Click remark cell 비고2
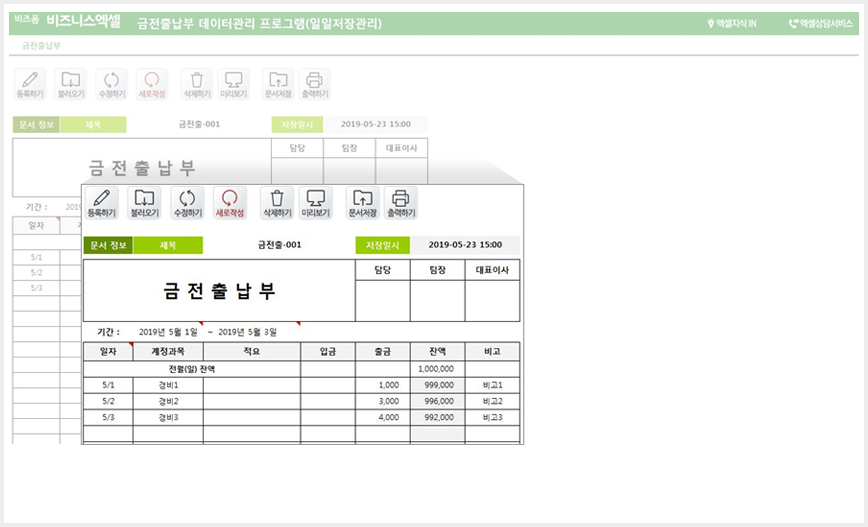This screenshot has width=868, height=527. pos(492,401)
